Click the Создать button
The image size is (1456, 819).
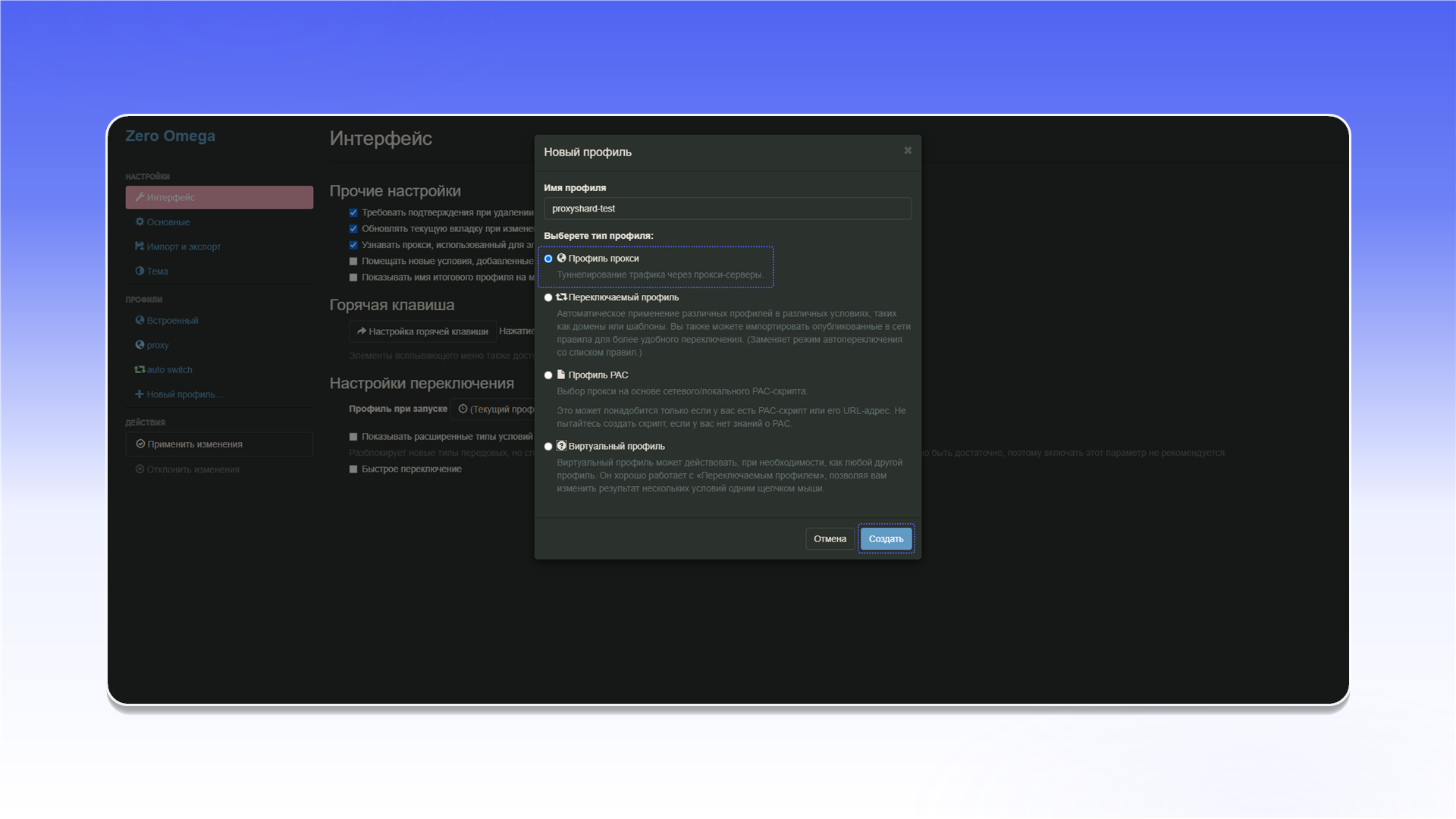tap(886, 538)
